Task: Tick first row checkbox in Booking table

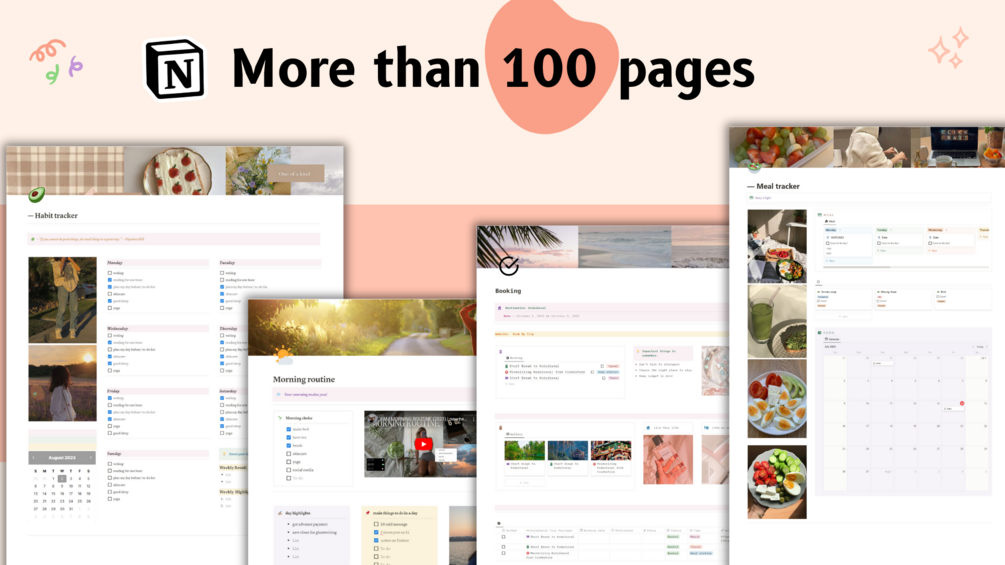Action: pyautogui.click(x=503, y=537)
